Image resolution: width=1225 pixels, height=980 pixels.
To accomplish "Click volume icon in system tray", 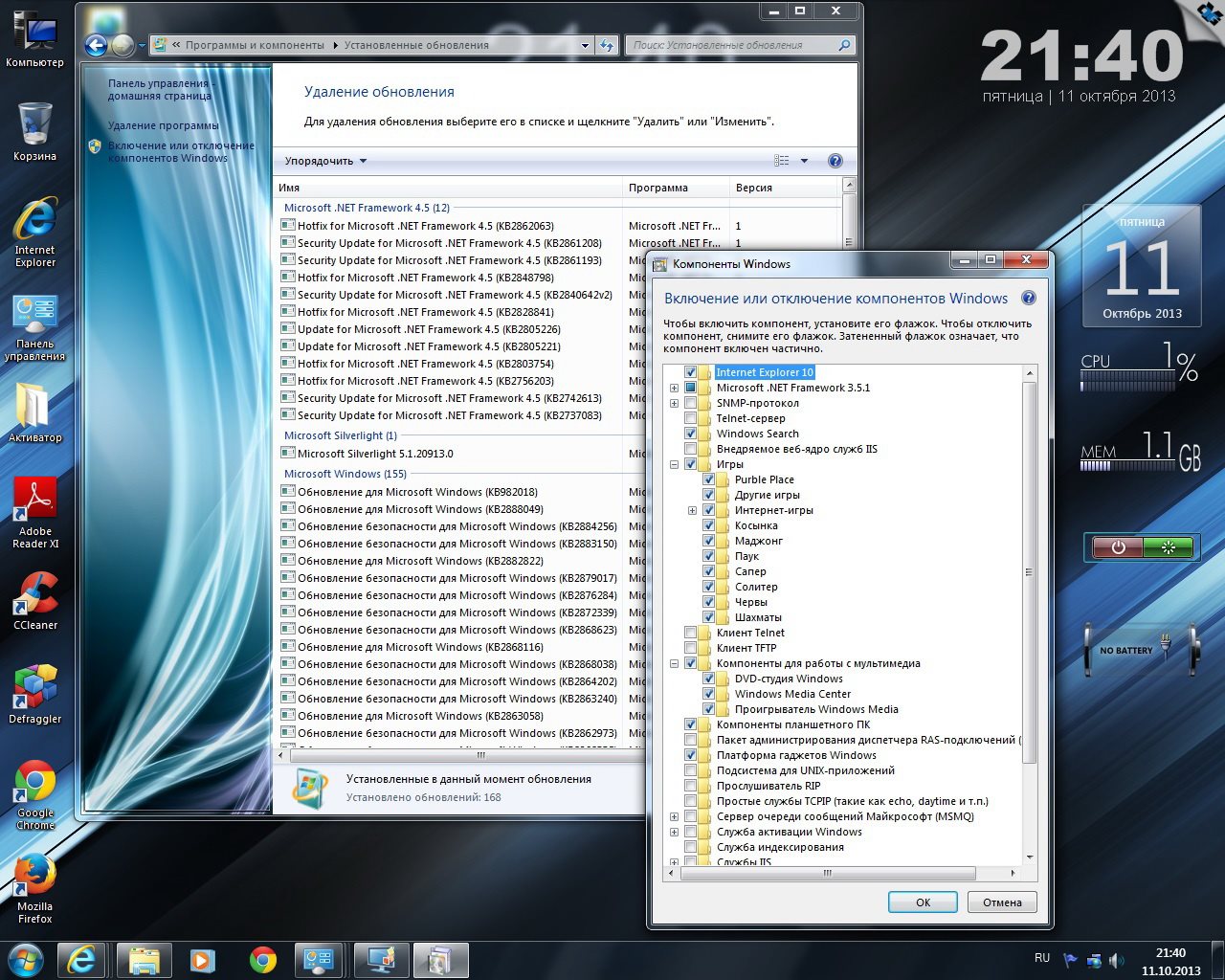I will [1116, 960].
